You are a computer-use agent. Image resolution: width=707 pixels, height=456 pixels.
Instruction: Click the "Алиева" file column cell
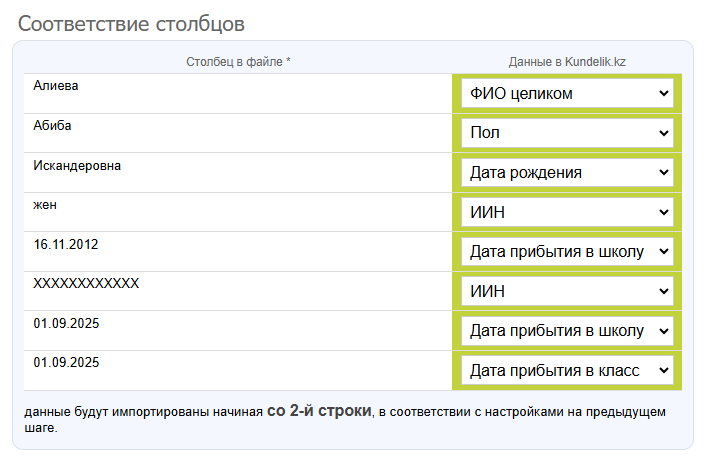pos(56,86)
